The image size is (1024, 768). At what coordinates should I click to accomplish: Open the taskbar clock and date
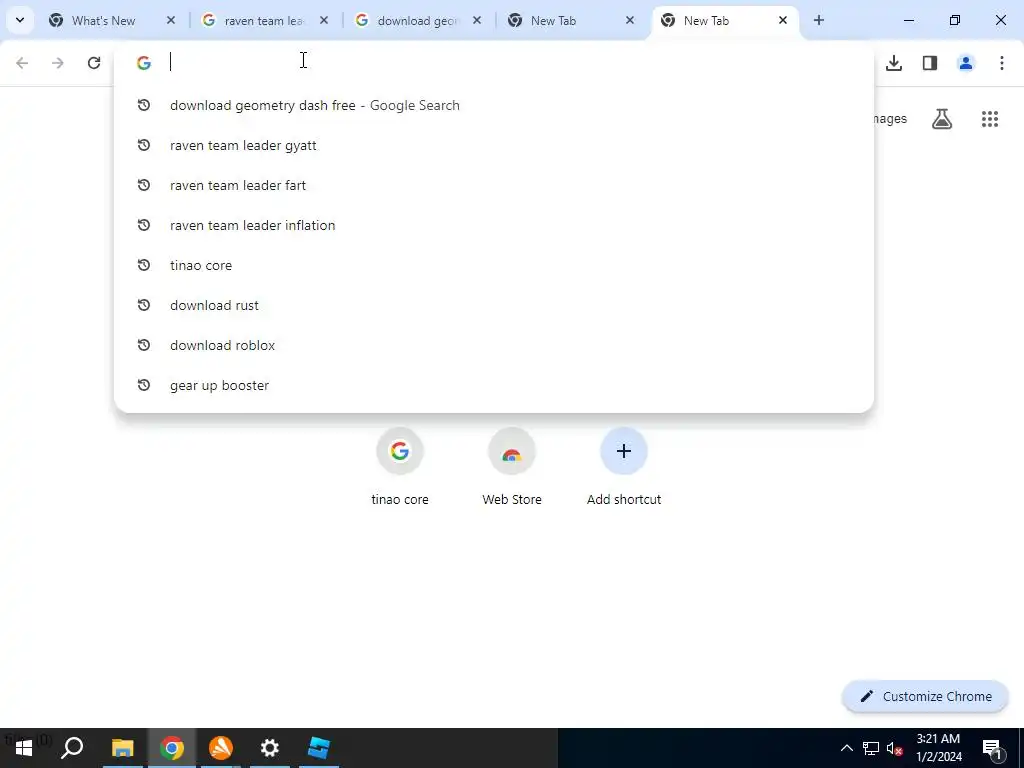tap(938, 748)
